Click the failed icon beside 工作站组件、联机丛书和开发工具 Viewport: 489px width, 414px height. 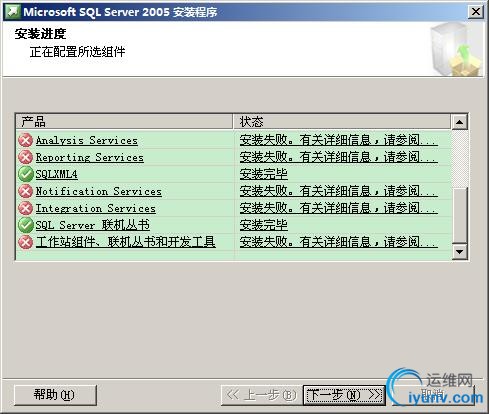(25, 242)
